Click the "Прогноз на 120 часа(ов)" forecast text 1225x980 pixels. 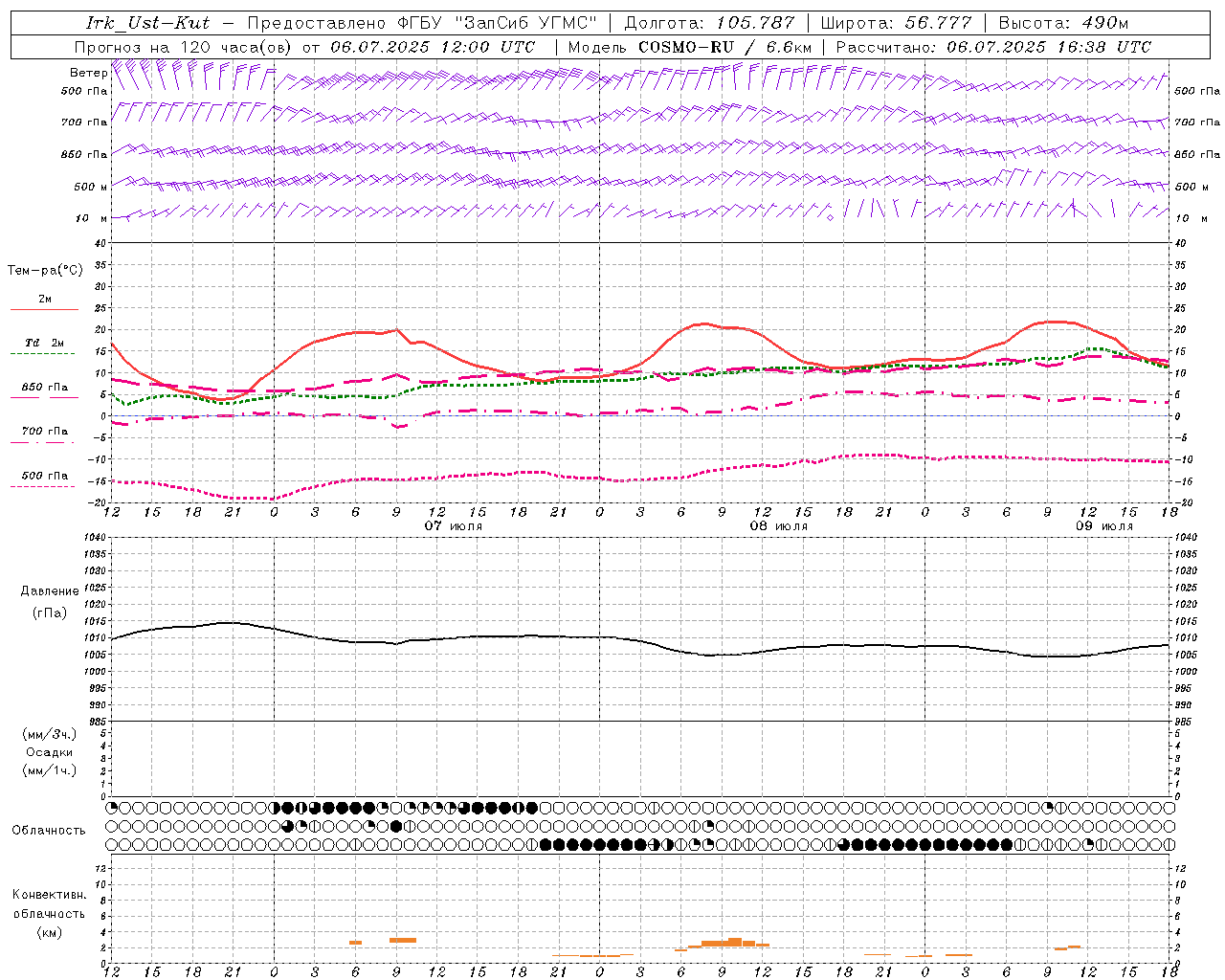click(x=185, y=47)
